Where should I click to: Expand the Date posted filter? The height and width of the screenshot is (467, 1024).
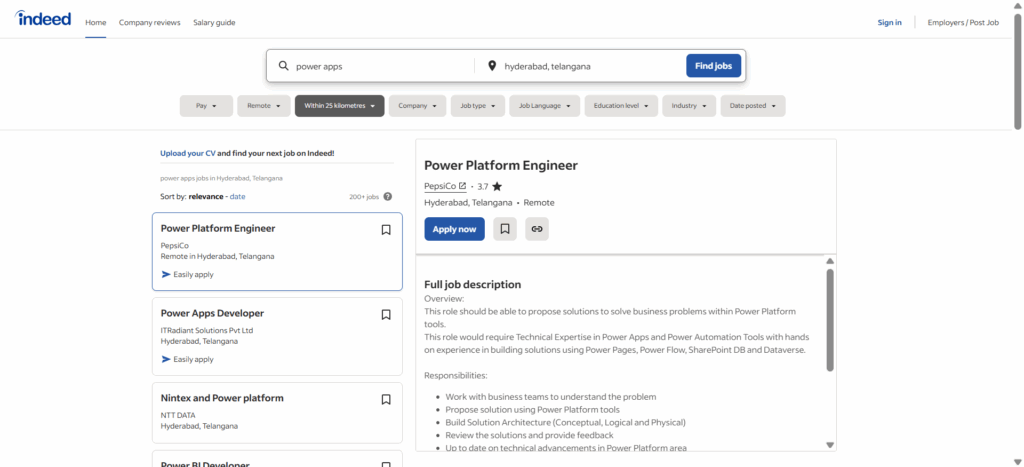tap(753, 106)
